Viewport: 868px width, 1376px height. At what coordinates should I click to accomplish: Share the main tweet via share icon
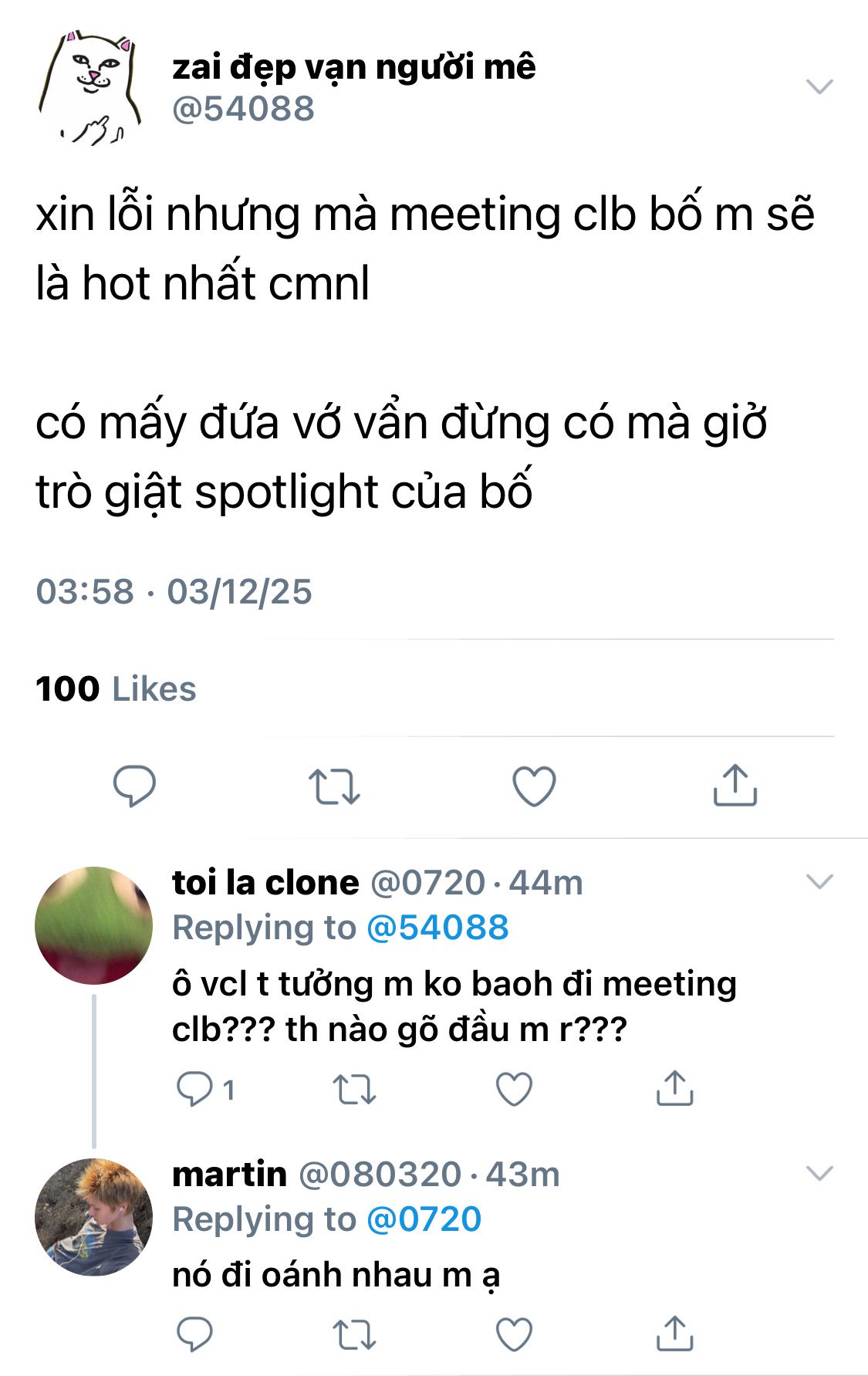pyautogui.click(x=735, y=785)
